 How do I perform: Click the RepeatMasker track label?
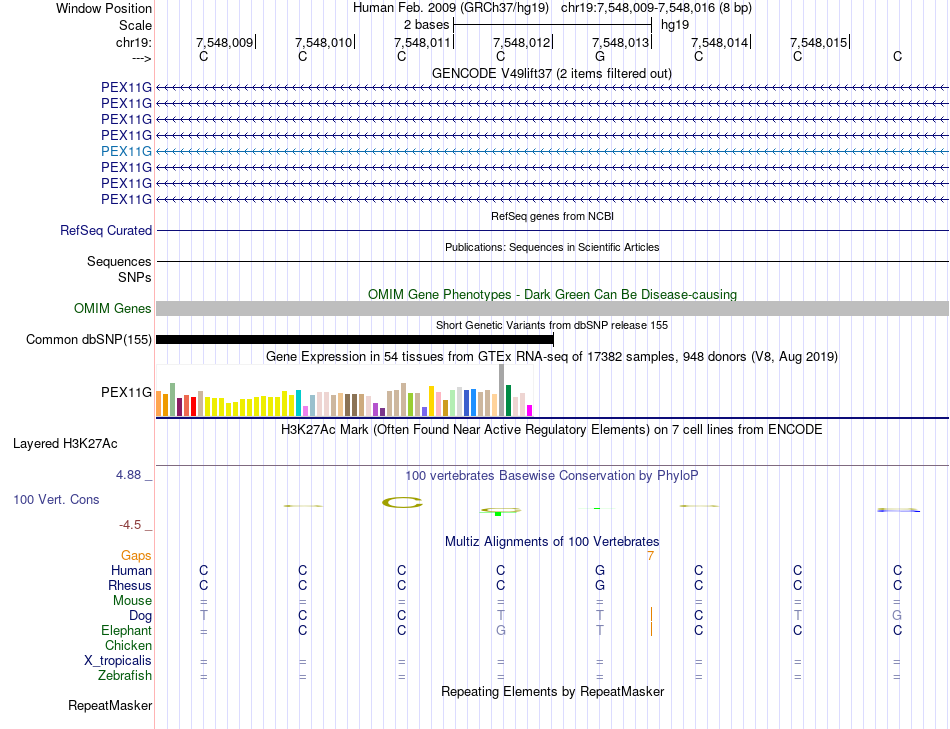[x=110, y=706]
